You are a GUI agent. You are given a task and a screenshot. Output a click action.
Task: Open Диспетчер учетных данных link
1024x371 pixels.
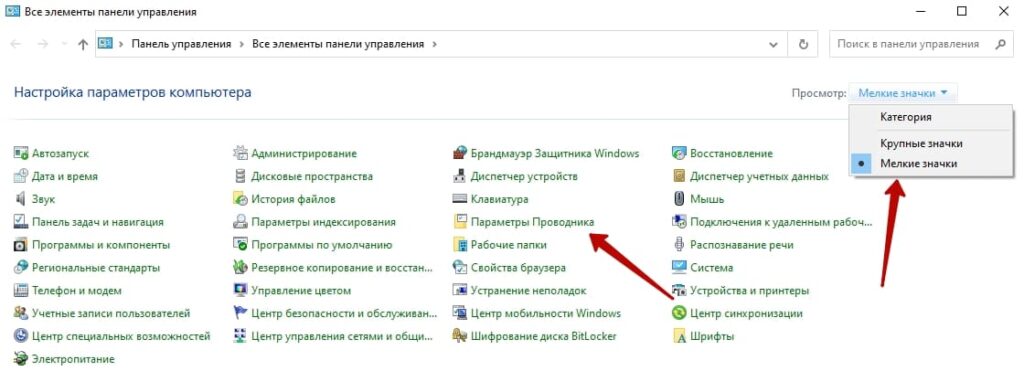point(759,176)
